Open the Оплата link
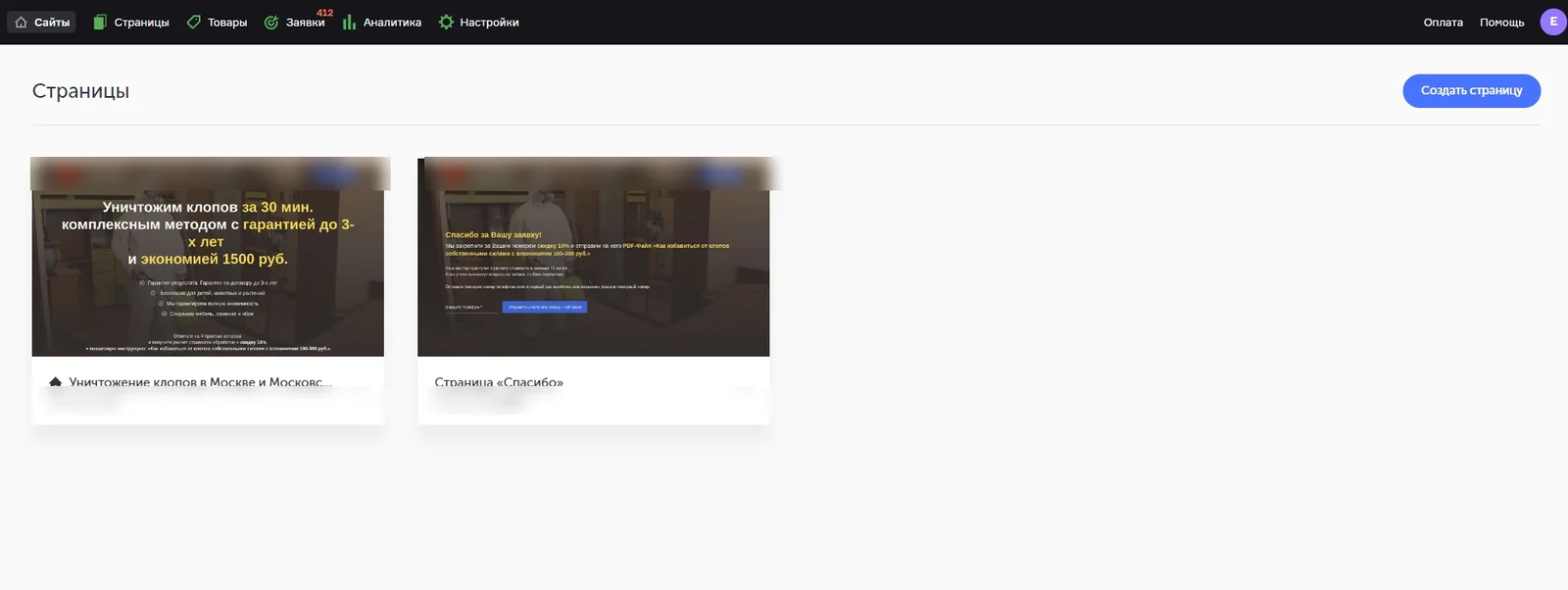The image size is (1568, 590). click(x=1443, y=23)
